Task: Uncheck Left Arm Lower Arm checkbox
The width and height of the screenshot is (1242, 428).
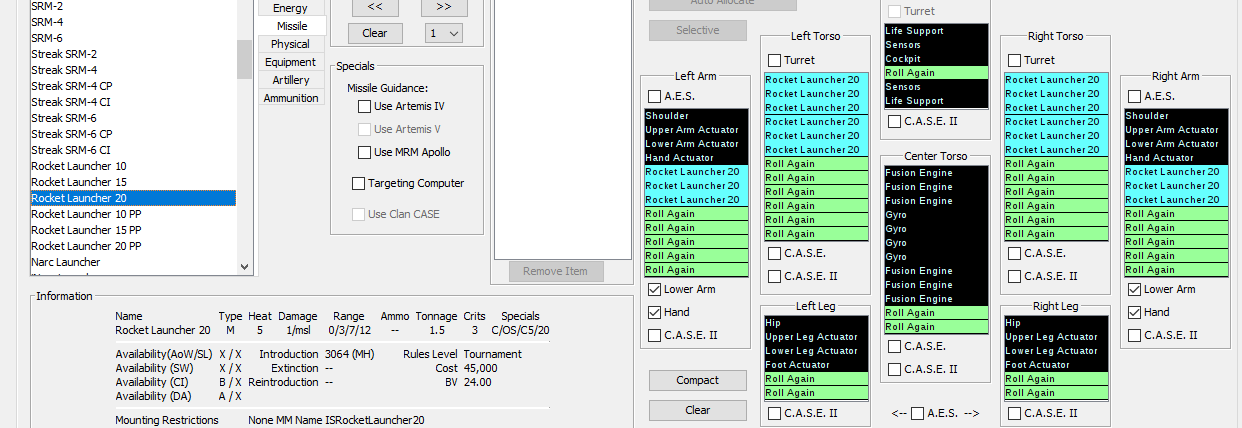Action: (655, 290)
